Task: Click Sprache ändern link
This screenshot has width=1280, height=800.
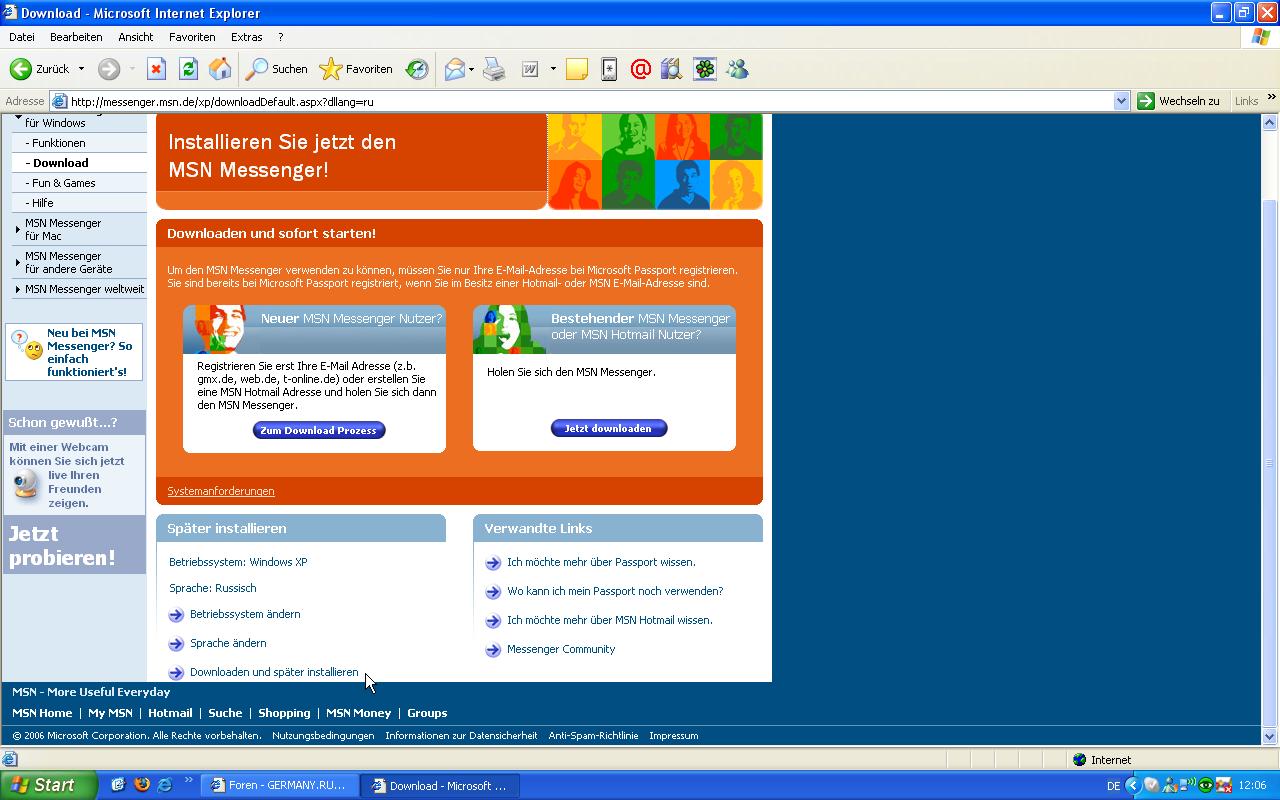Action: pyautogui.click(x=228, y=643)
